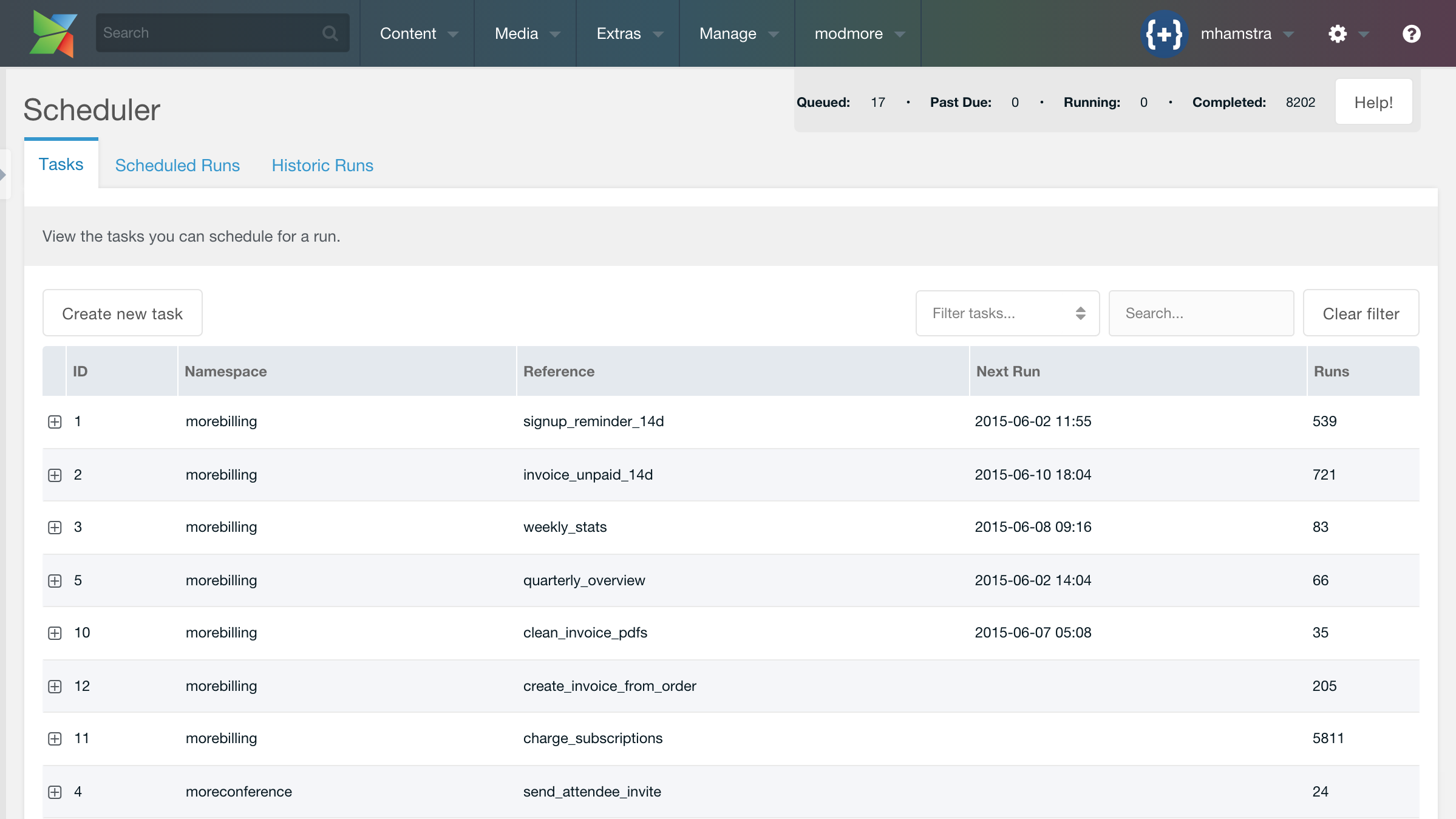
Task: Expand row for clean_invoice_pdfs task
Action: click(55, 633)
